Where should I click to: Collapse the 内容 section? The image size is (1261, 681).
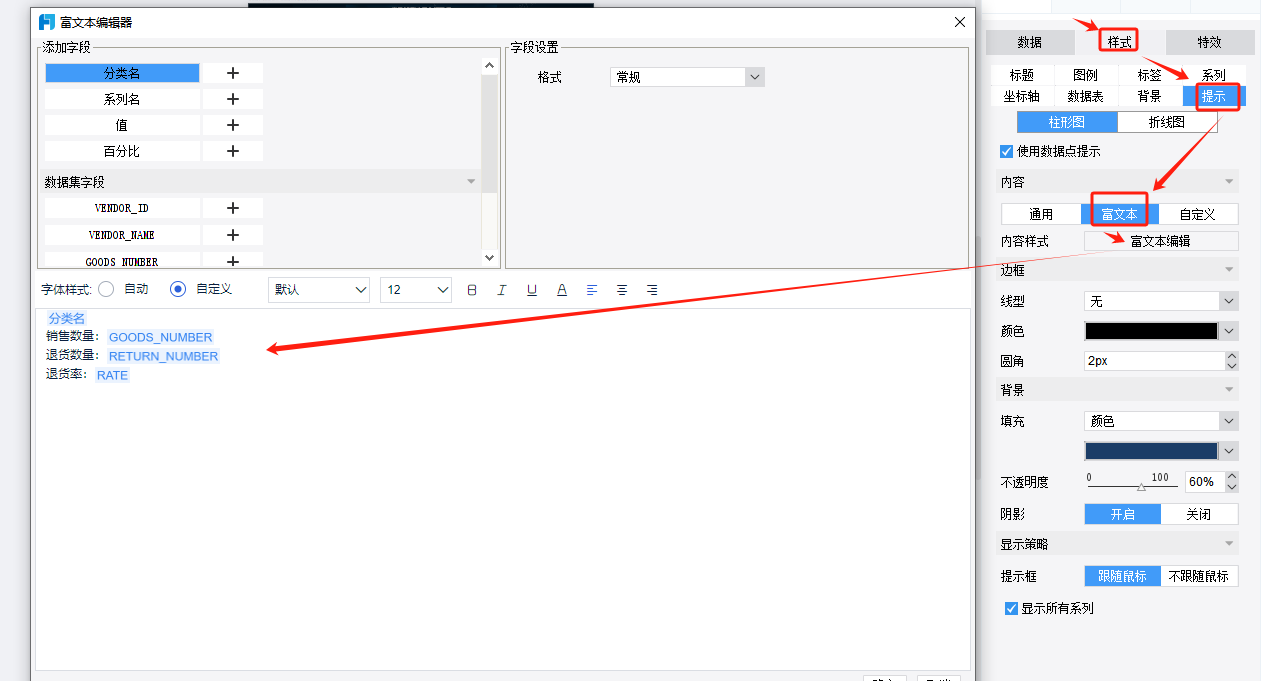[1230, 182]
